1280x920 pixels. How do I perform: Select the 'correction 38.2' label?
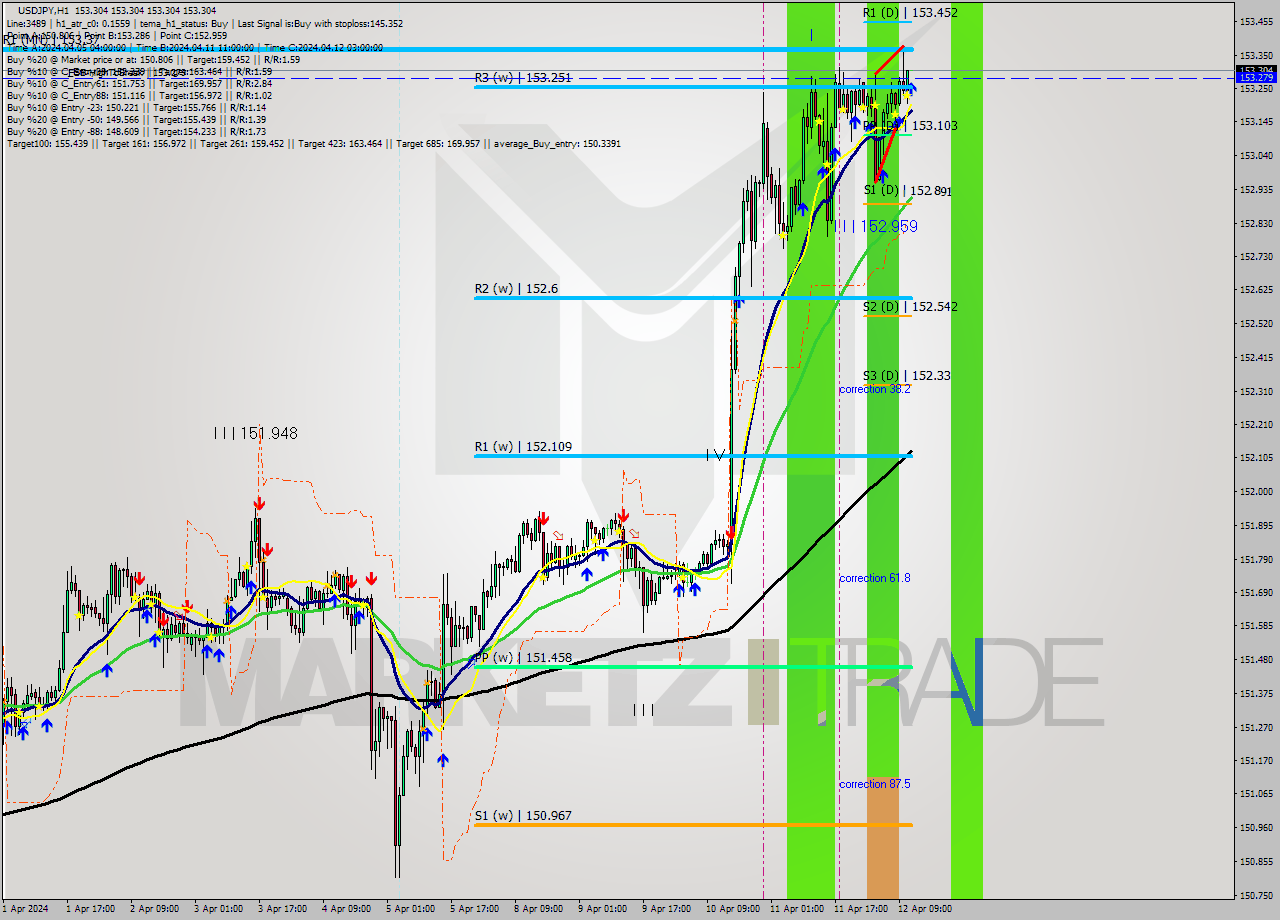(x=875, y=389)
